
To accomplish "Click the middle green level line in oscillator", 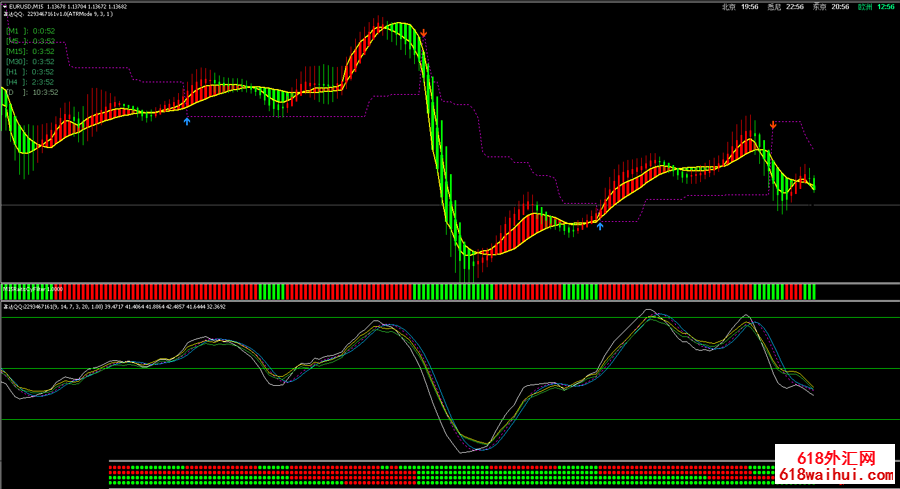I will (x=450, y=368).
